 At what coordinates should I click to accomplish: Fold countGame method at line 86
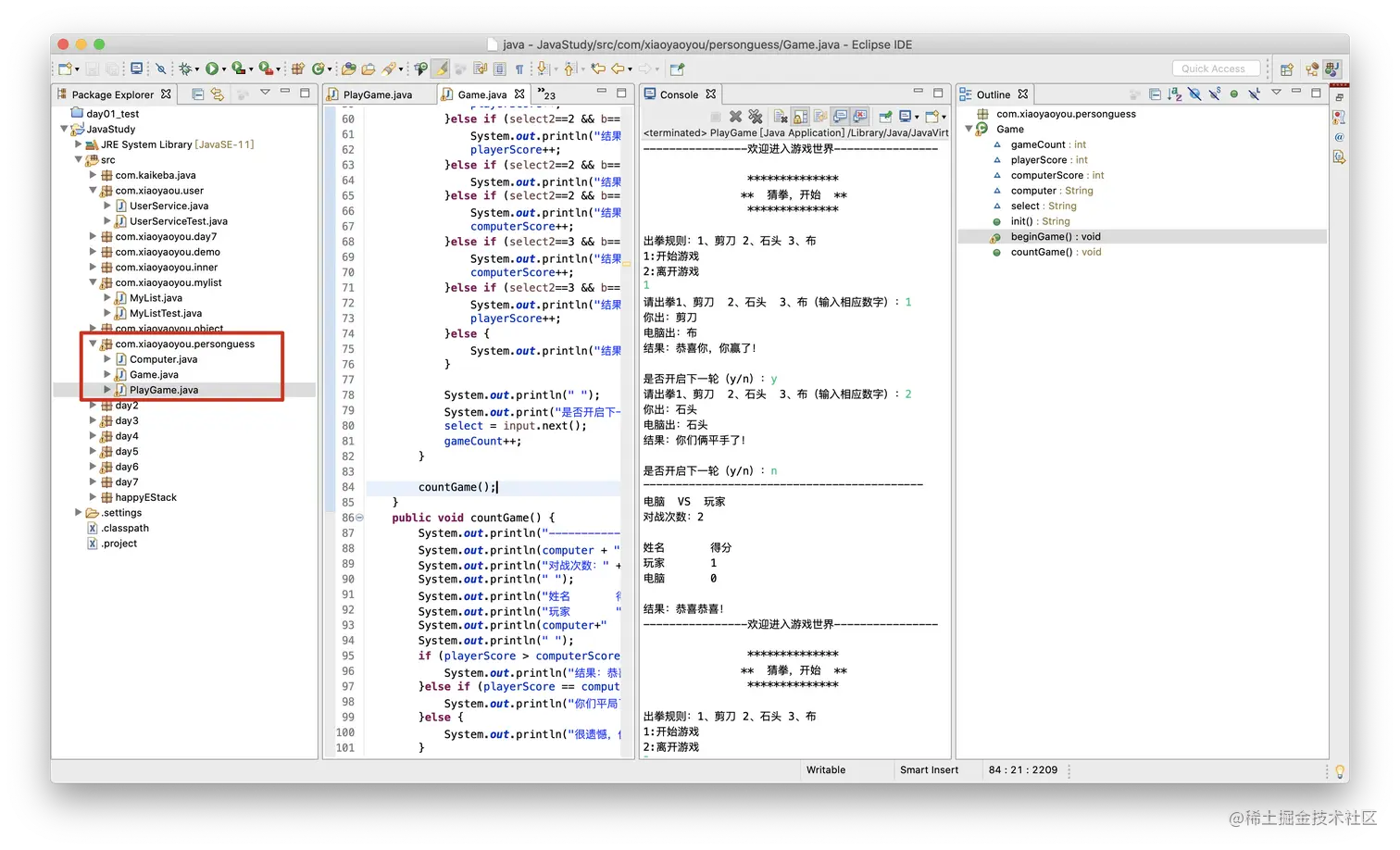click(360, 518)
